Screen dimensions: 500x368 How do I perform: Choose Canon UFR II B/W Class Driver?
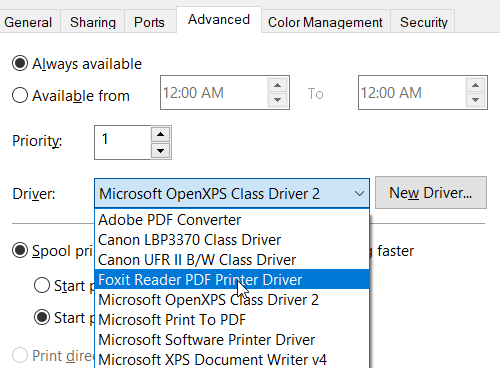(x=232, y=260)
